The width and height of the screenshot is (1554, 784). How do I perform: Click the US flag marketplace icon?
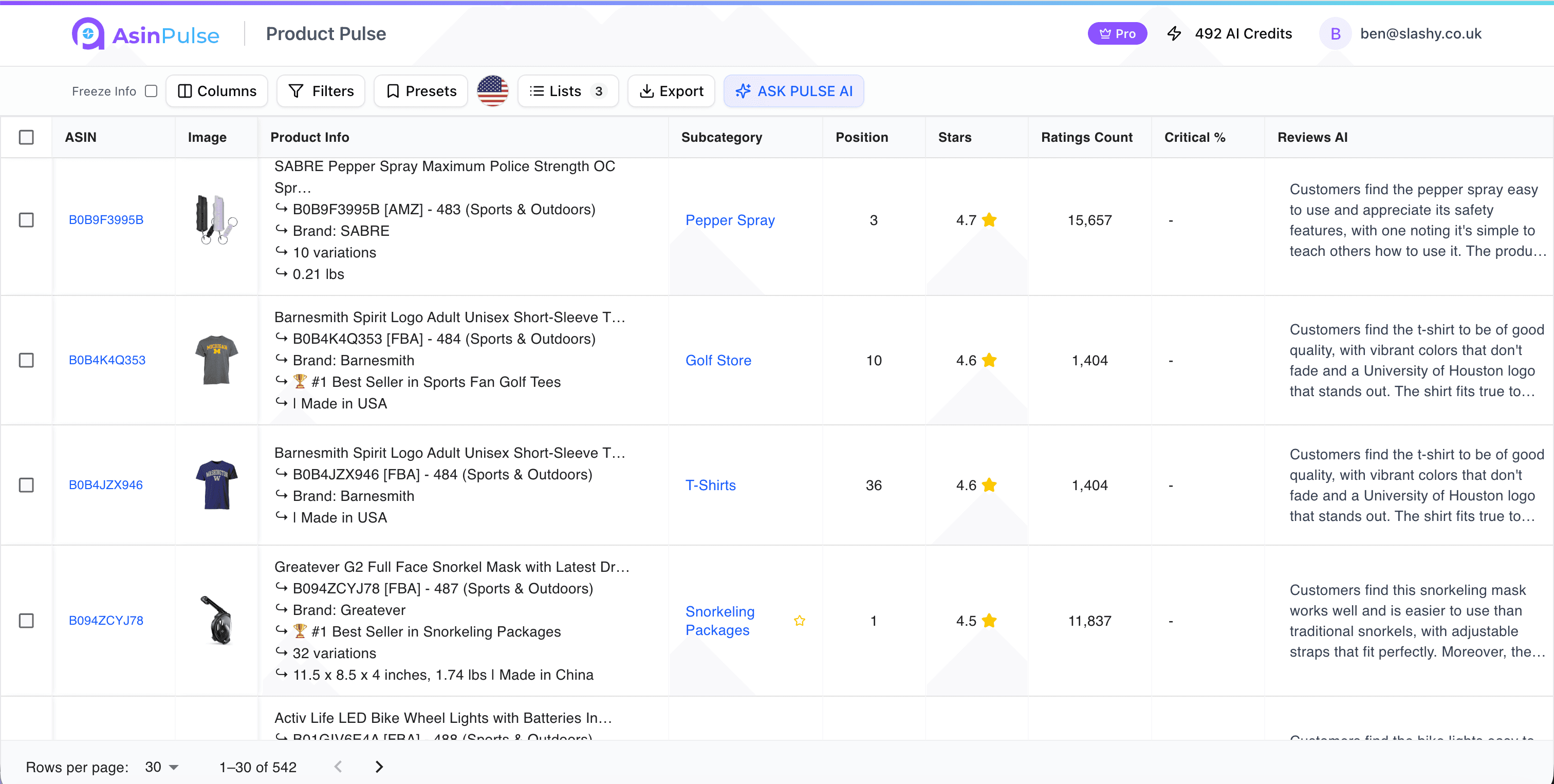click(x=492, y=91)
